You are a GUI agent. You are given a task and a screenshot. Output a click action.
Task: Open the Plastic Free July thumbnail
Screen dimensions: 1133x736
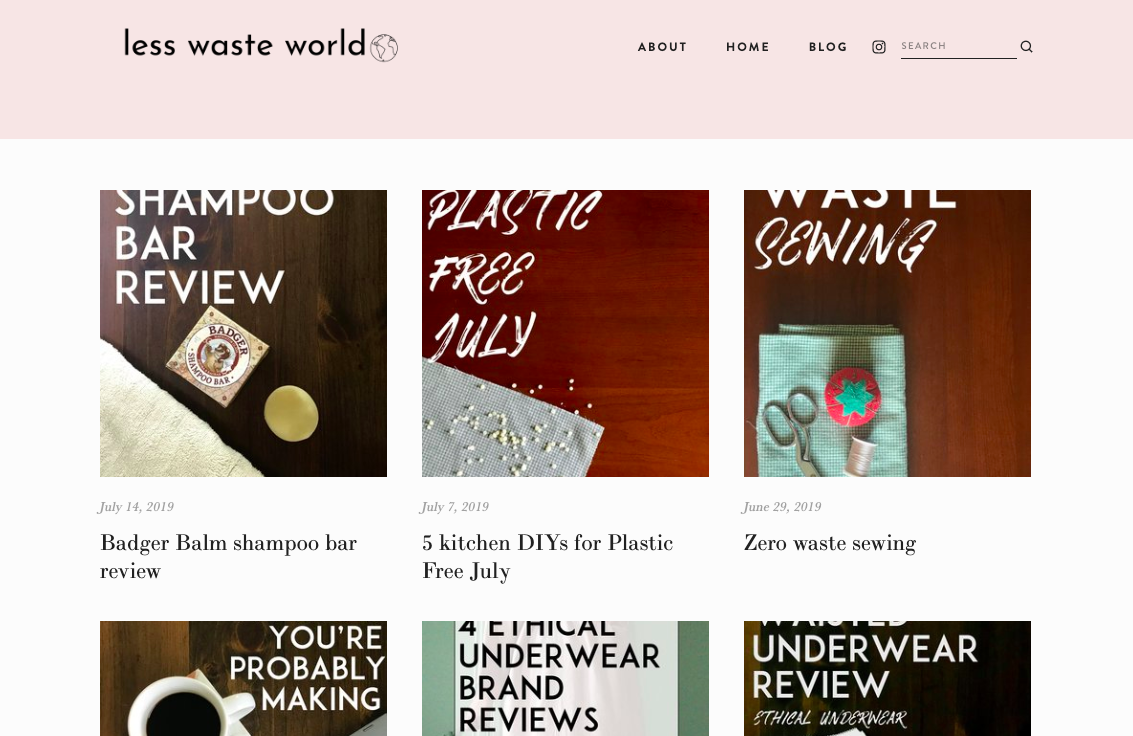tap(565, 333)
